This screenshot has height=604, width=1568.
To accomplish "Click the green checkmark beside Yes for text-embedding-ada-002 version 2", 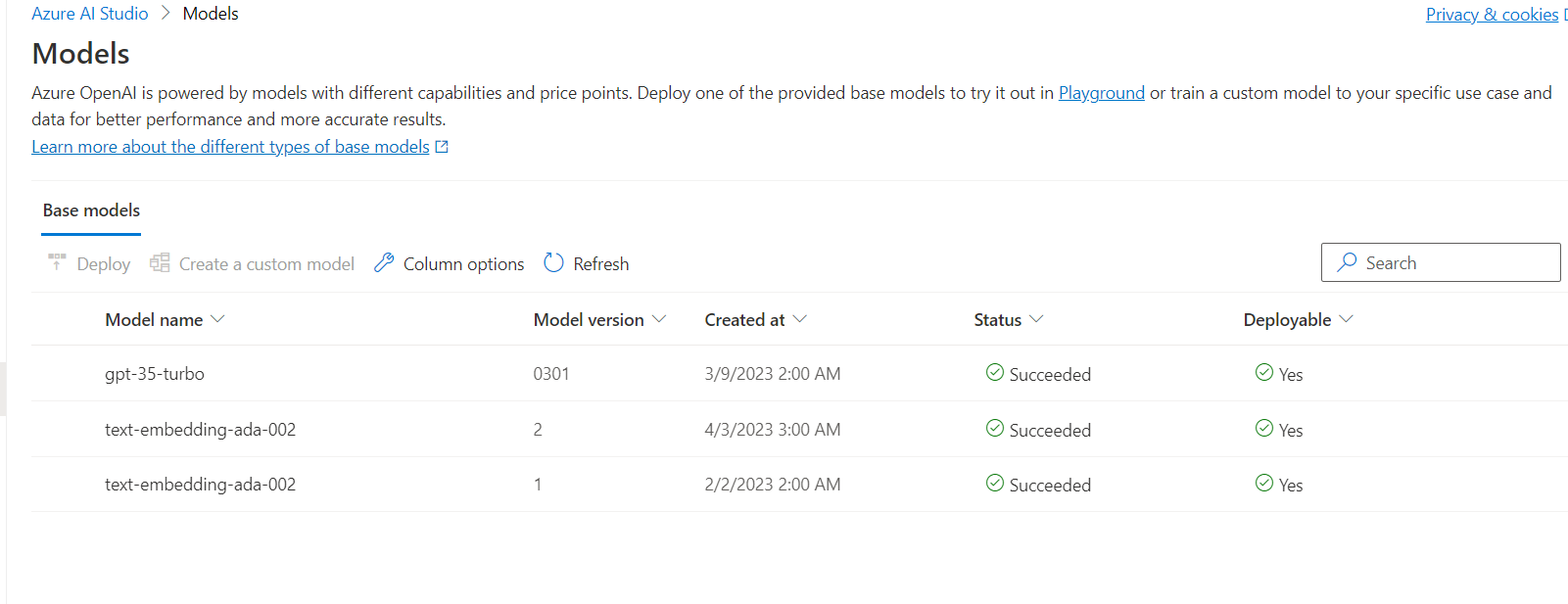I will point(1261,429).
